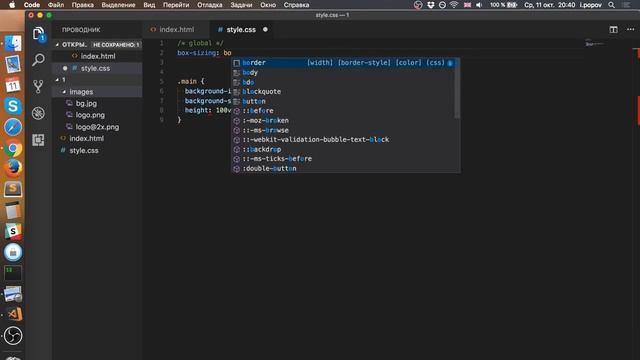The width and height of the screenshot is (640, 360).
Task: Open the Вид menu
Action: click(x=149, y=5)
